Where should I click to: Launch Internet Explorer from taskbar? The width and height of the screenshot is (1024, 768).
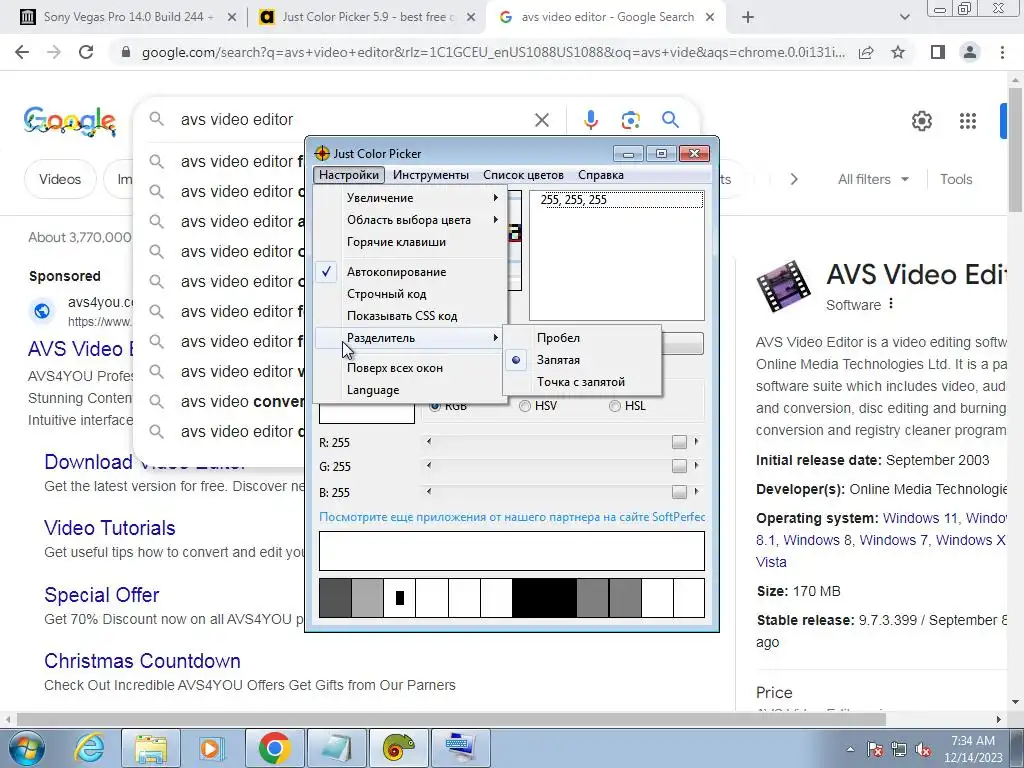click(89, 748)
